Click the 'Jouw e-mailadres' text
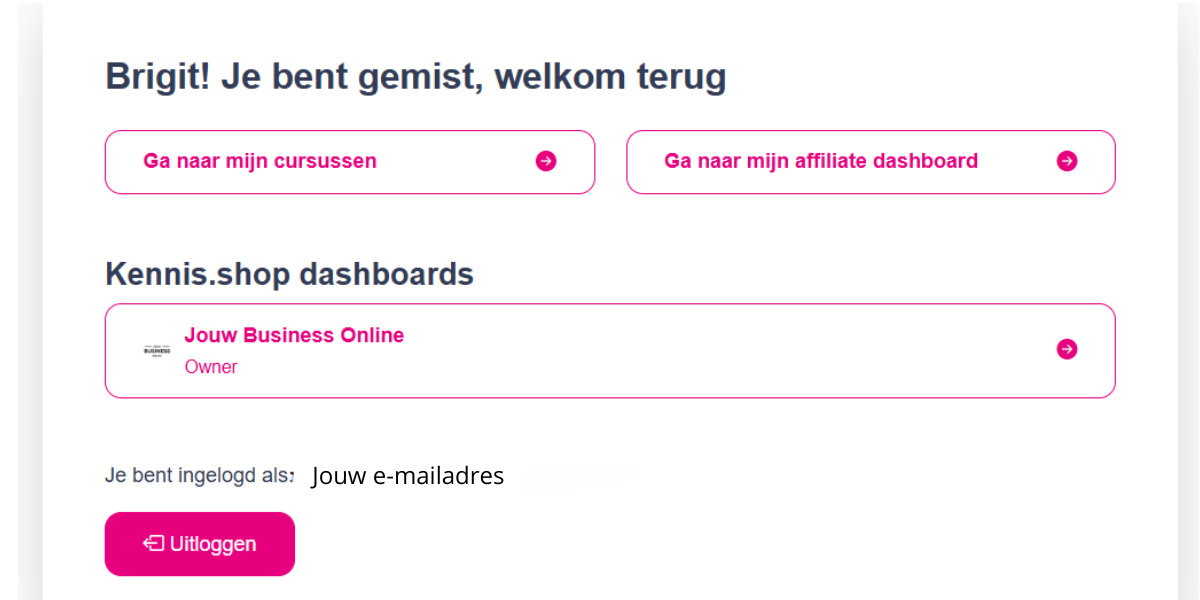The width and height of the screenshot is (1200, 600). pyautogui.click(x=408, y=476)
